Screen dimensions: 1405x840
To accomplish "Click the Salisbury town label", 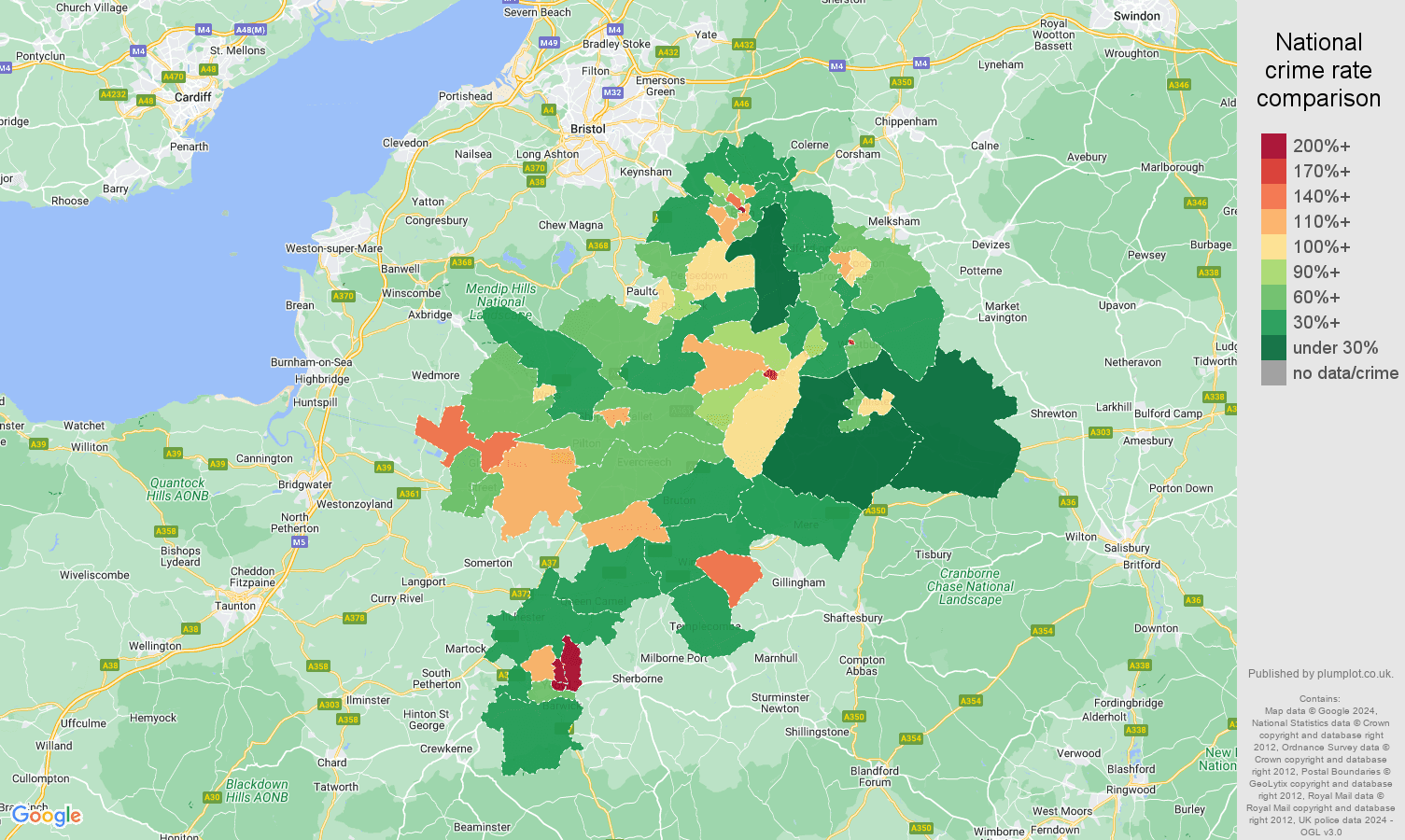I will [1125, 550].
